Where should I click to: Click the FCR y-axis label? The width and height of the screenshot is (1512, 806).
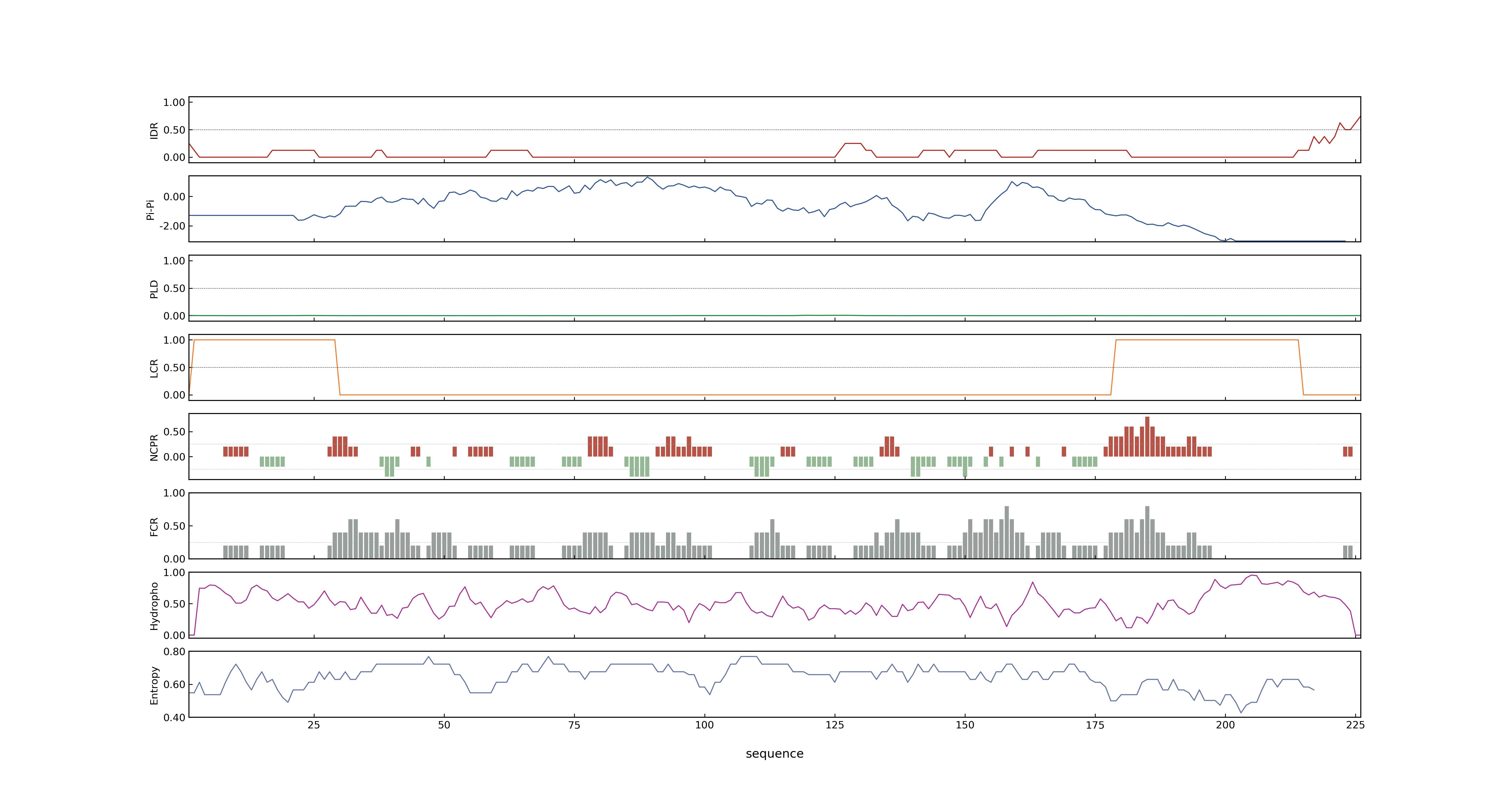click(x=154, y=526)
